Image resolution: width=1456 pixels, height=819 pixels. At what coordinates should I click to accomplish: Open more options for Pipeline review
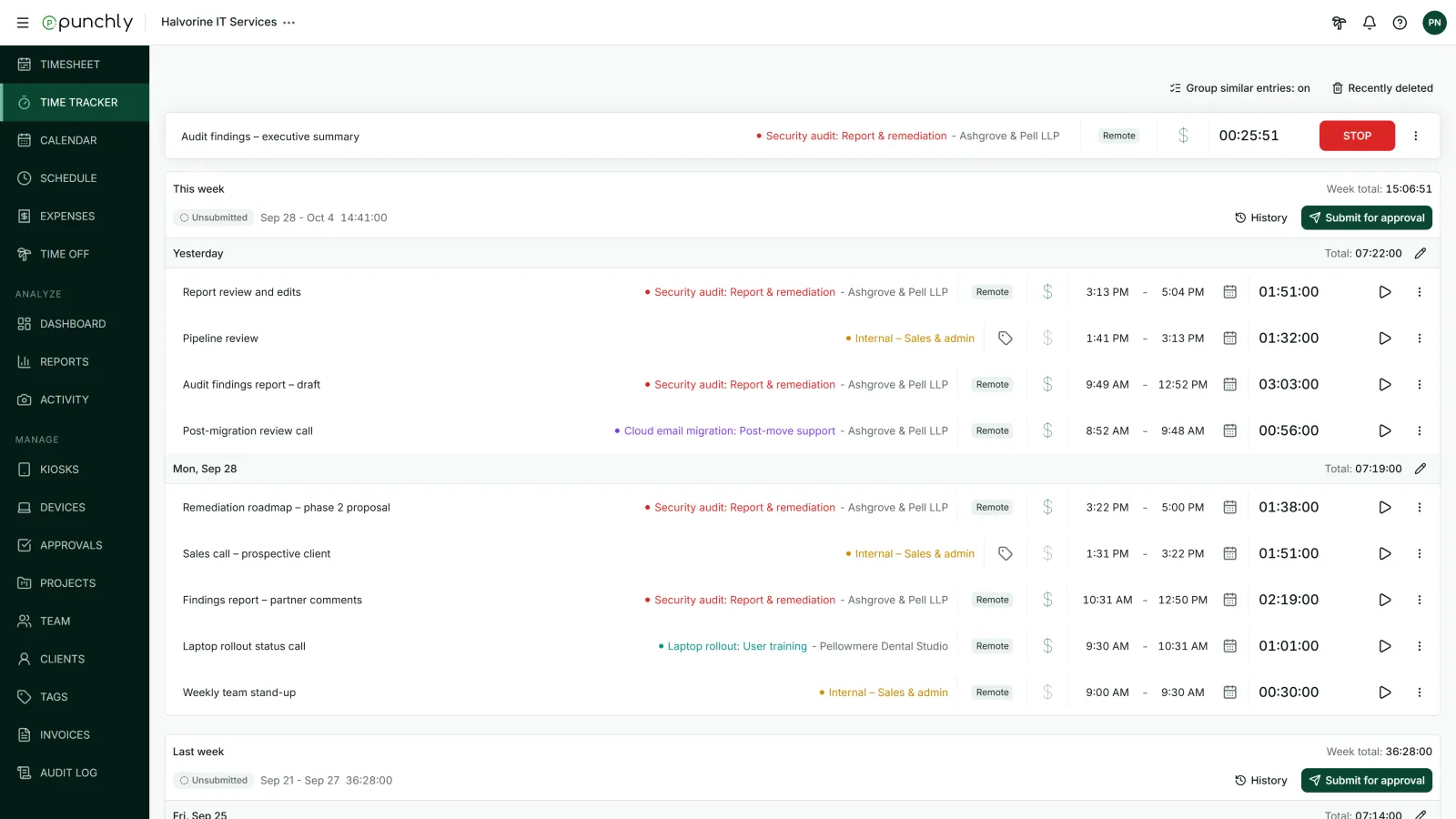1419,339
